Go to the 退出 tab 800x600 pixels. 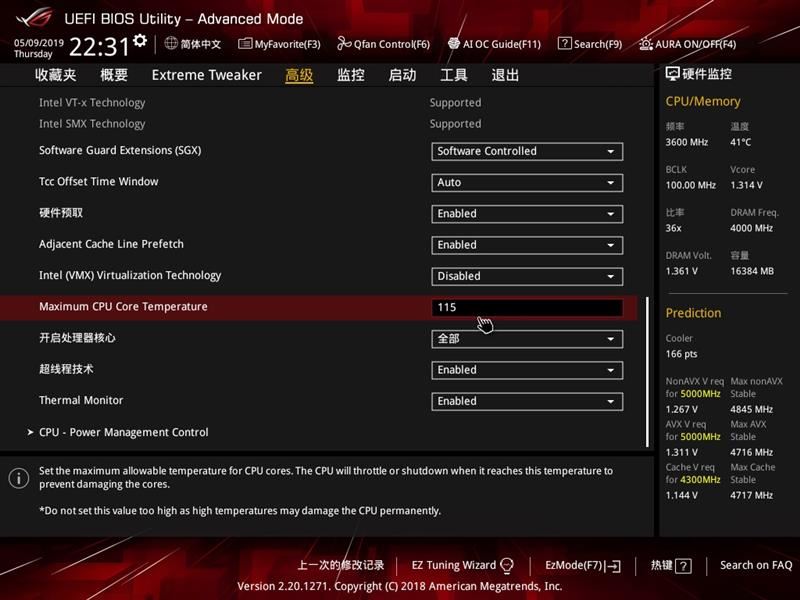(x=505, y=75)
